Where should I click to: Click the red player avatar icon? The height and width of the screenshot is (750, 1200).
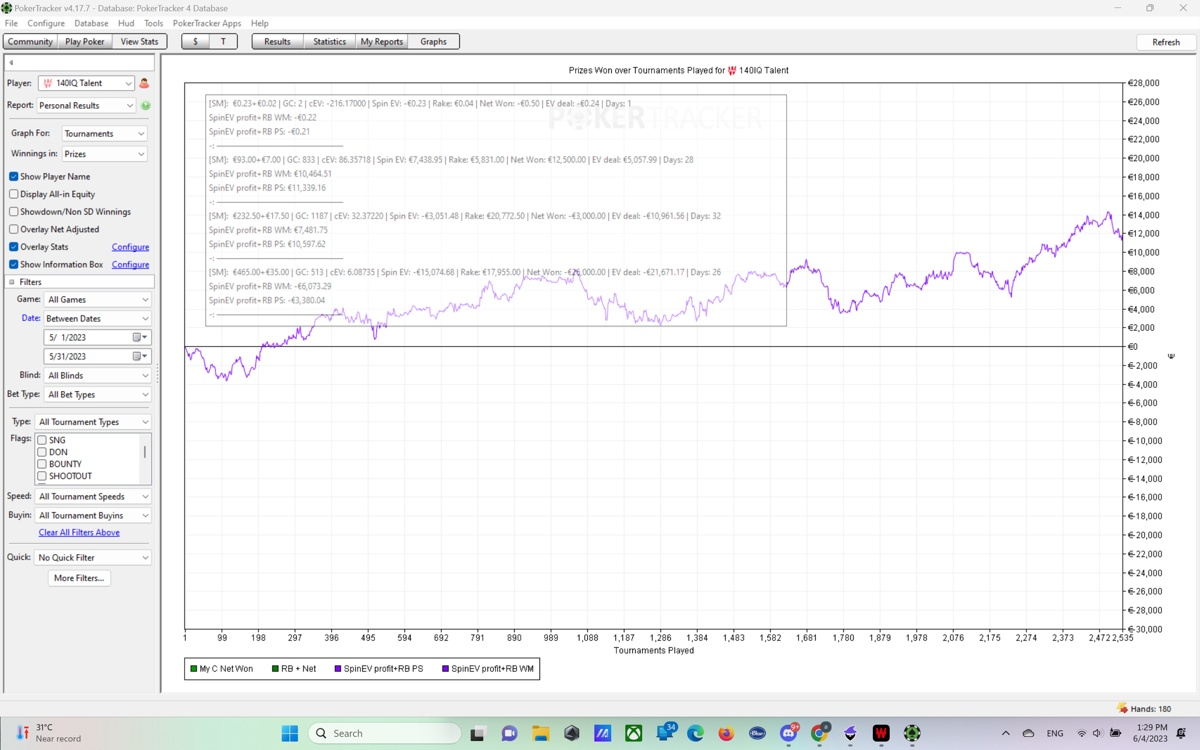(x=144, y=84)
